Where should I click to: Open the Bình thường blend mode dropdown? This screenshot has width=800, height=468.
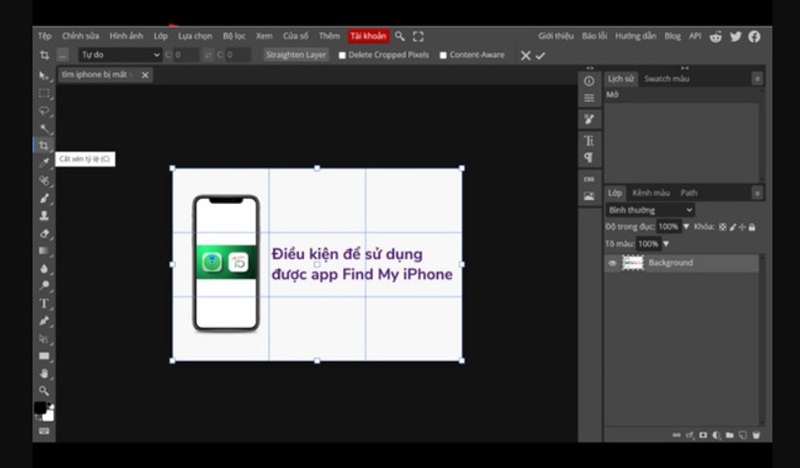[x=650, y=210]
